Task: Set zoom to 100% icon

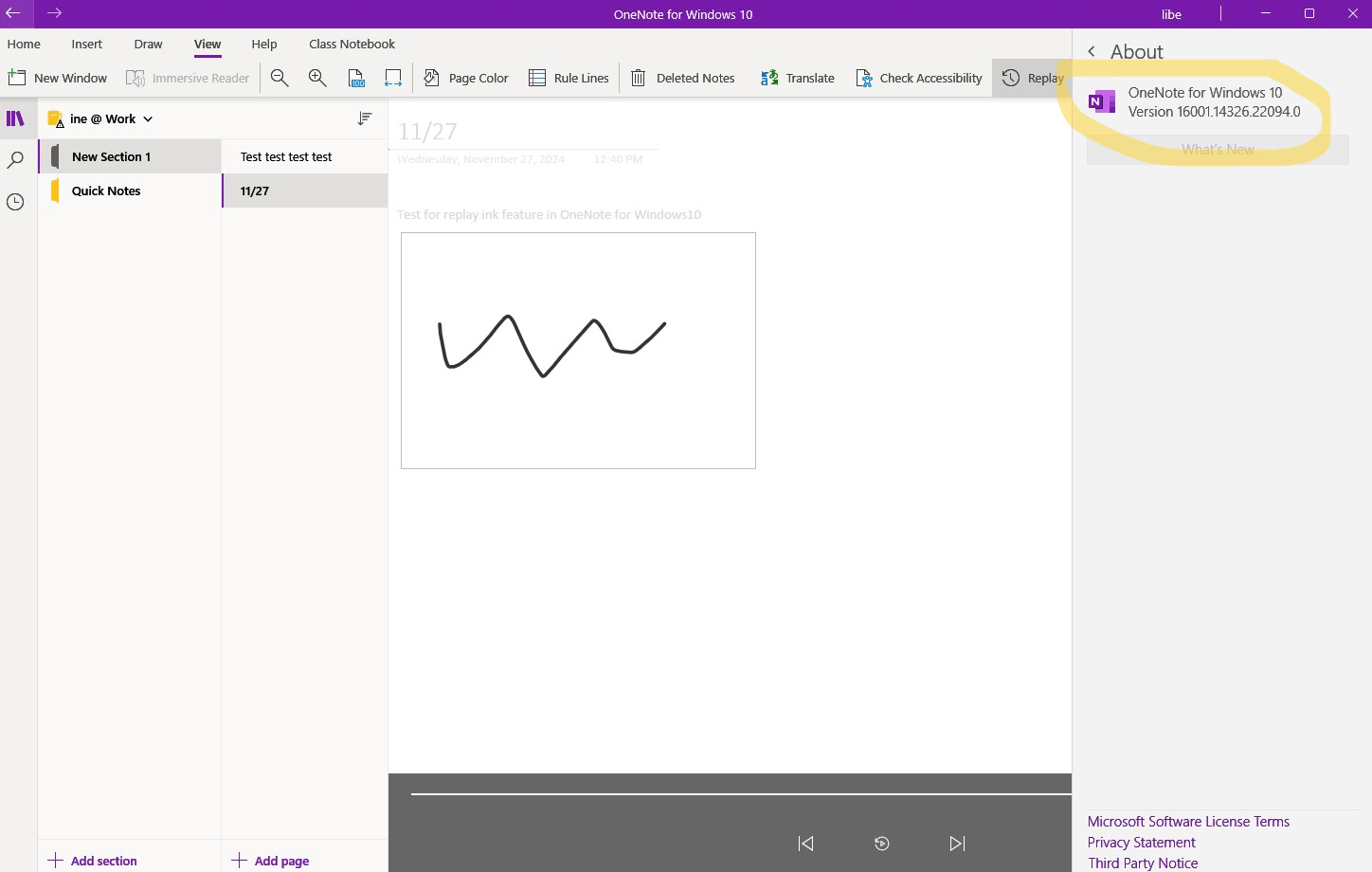Action: [356, 78]
